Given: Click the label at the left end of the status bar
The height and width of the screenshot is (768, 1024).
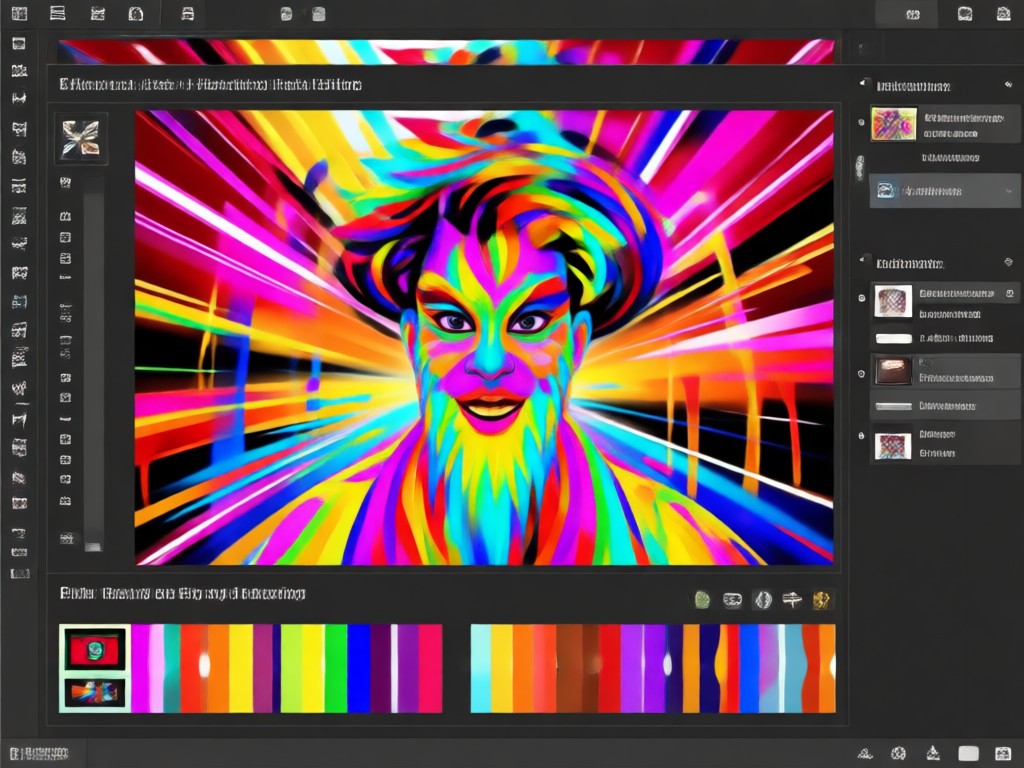Looking at the screenshot, I should coord(39,754).
